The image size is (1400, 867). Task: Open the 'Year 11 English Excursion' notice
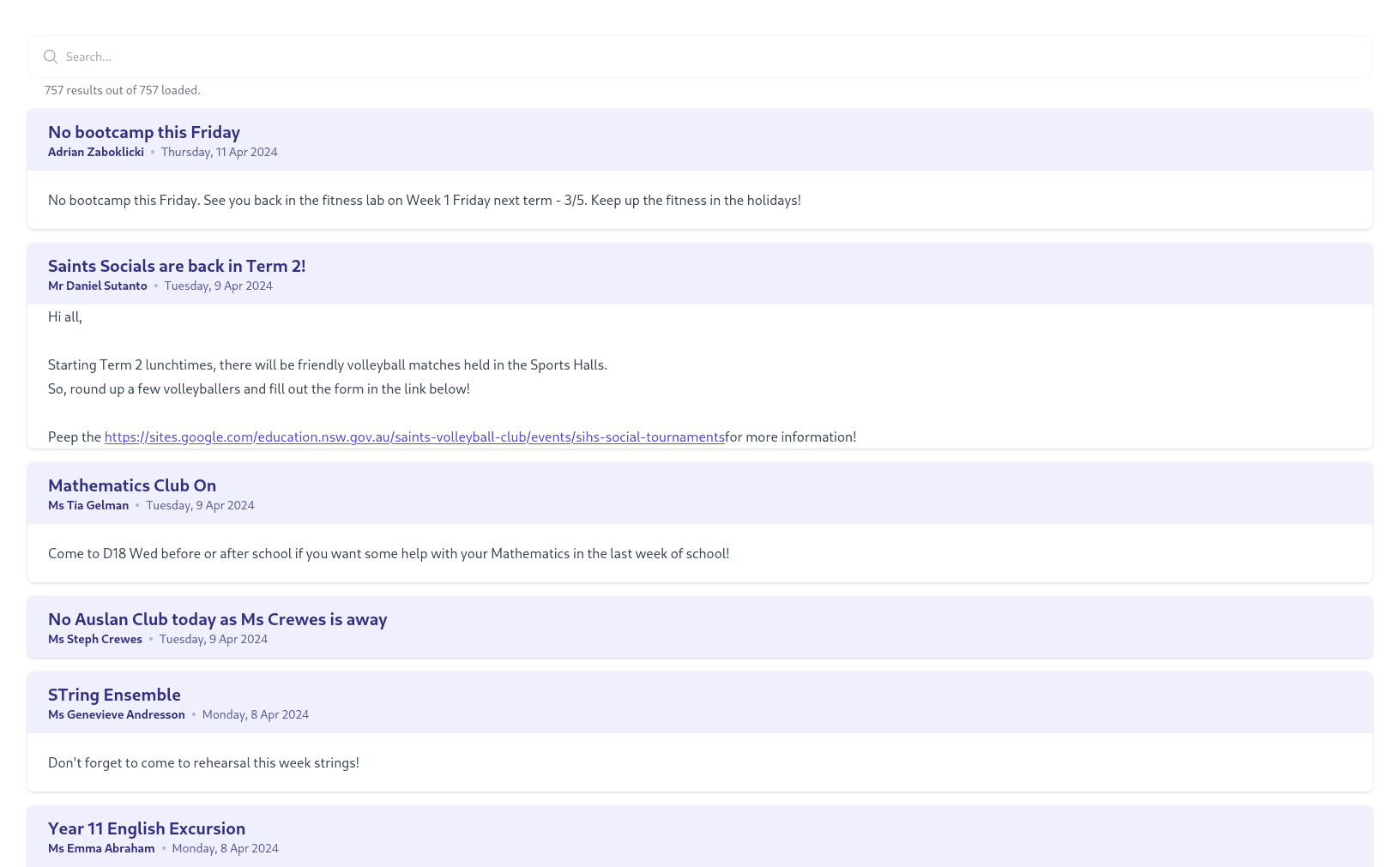[147, 828]
